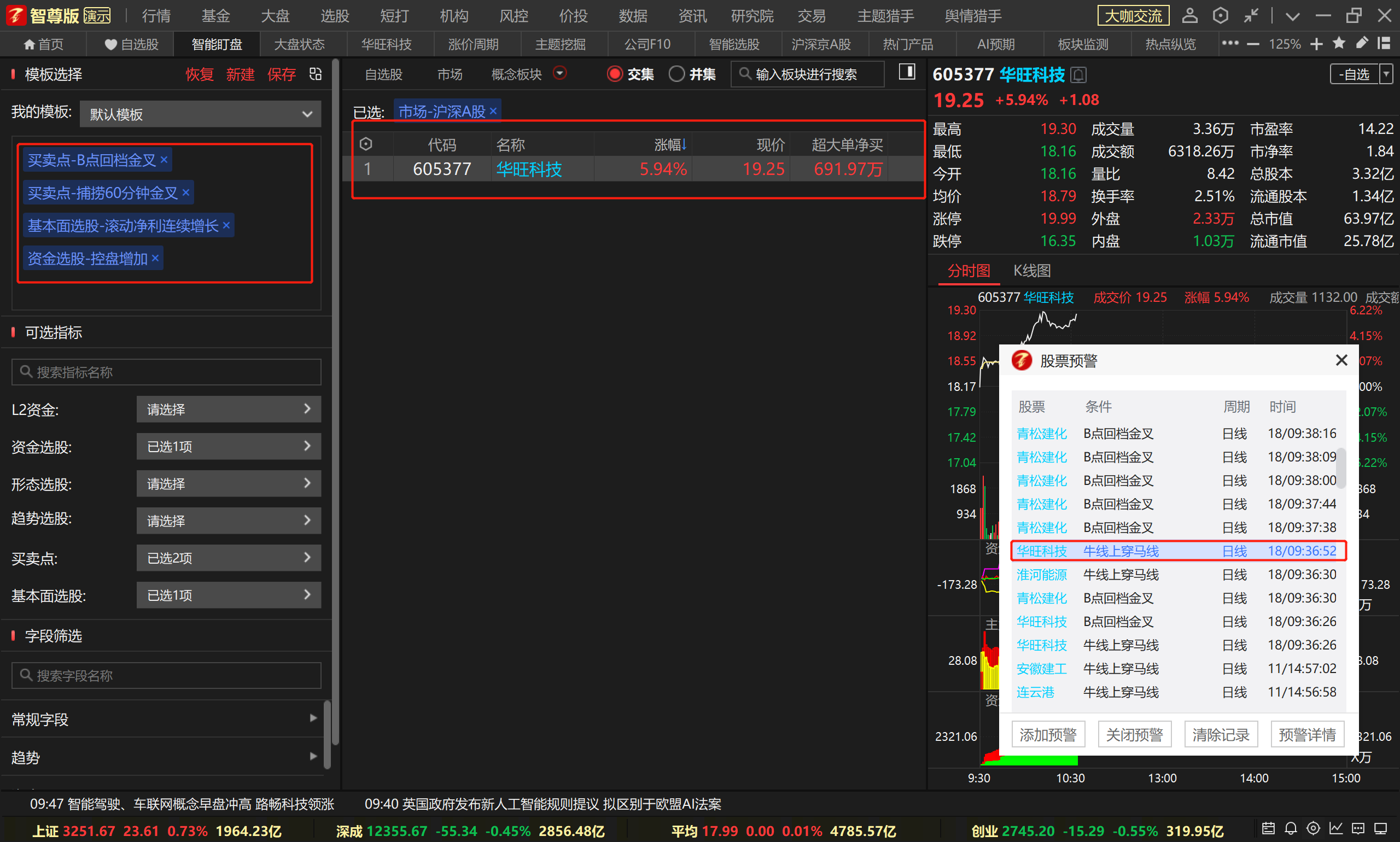
Task: Open the line chart icon in status bar
Action: point(1336,828)
